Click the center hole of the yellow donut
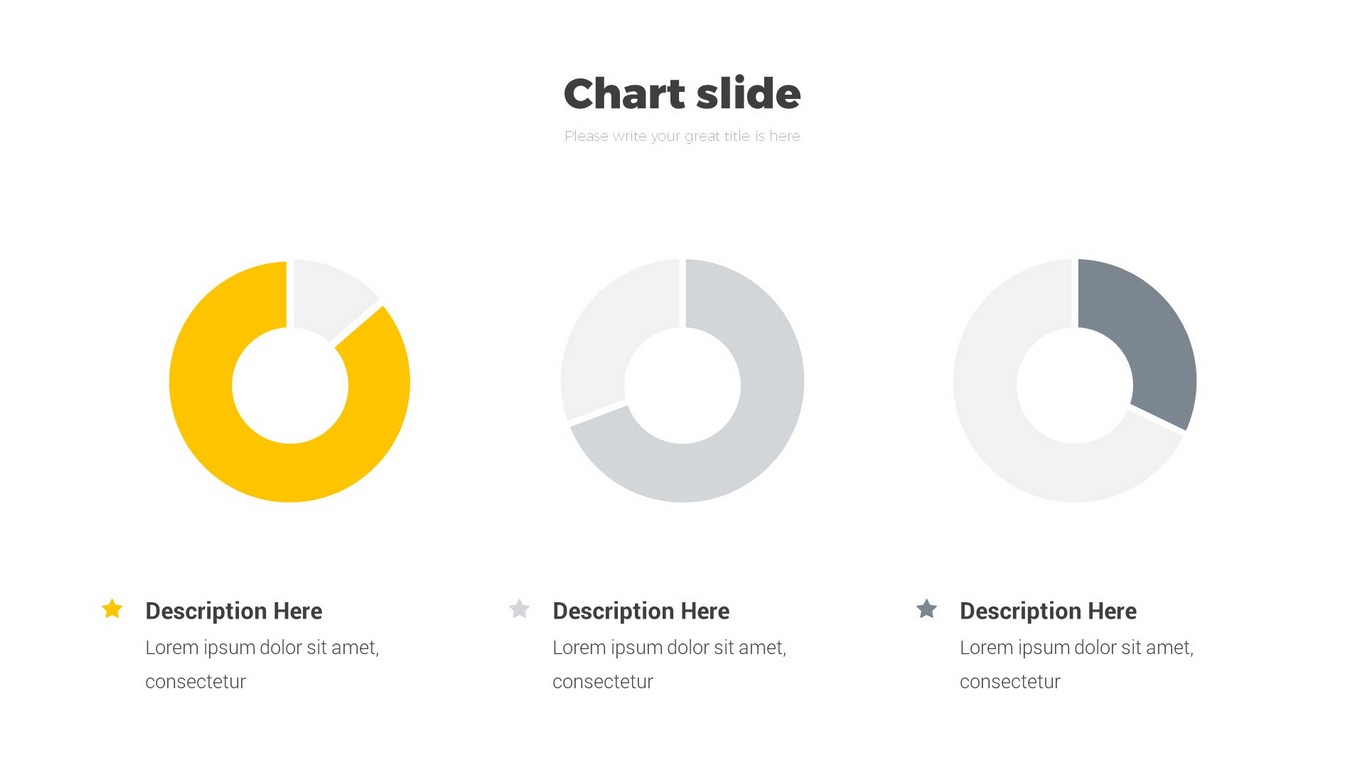1365x768 pixels. click(x=290, y=385)
